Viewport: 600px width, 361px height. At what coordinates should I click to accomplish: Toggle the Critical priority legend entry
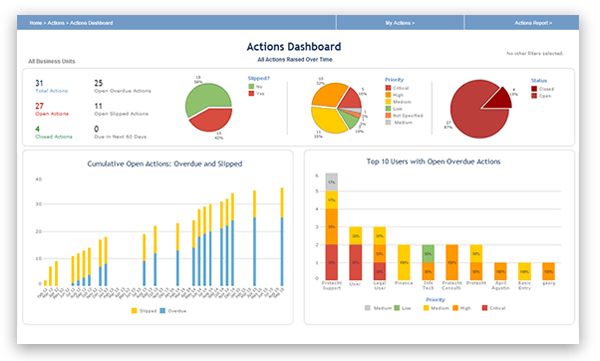(x=397, y=88)
